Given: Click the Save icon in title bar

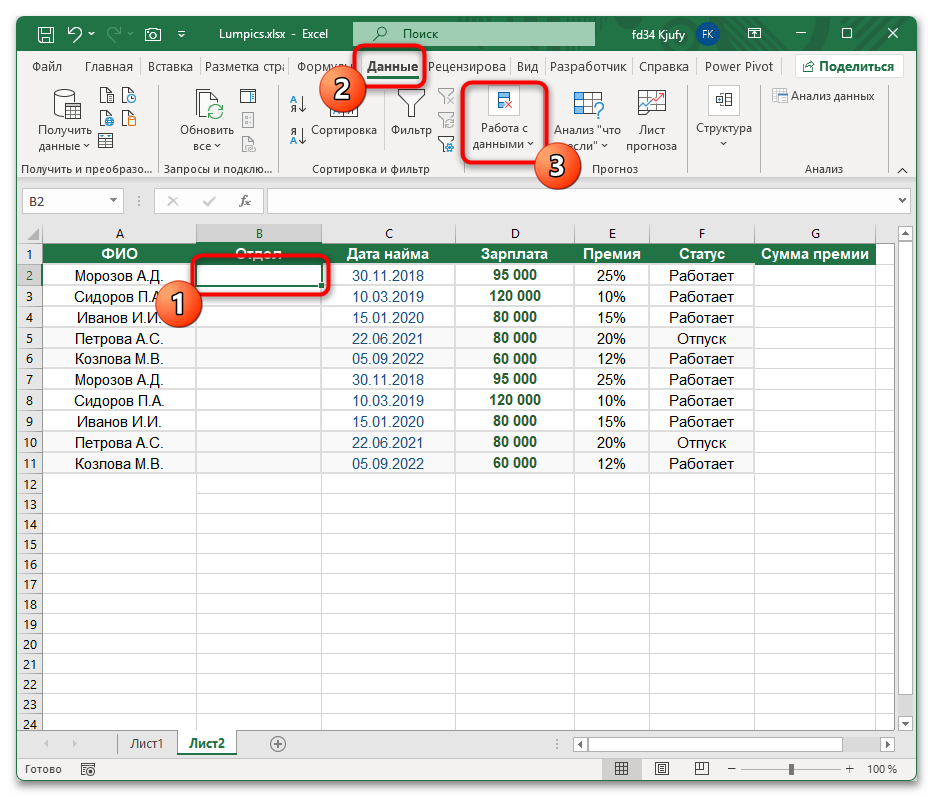Looking at the screenshot, I should tap(46, 34).
